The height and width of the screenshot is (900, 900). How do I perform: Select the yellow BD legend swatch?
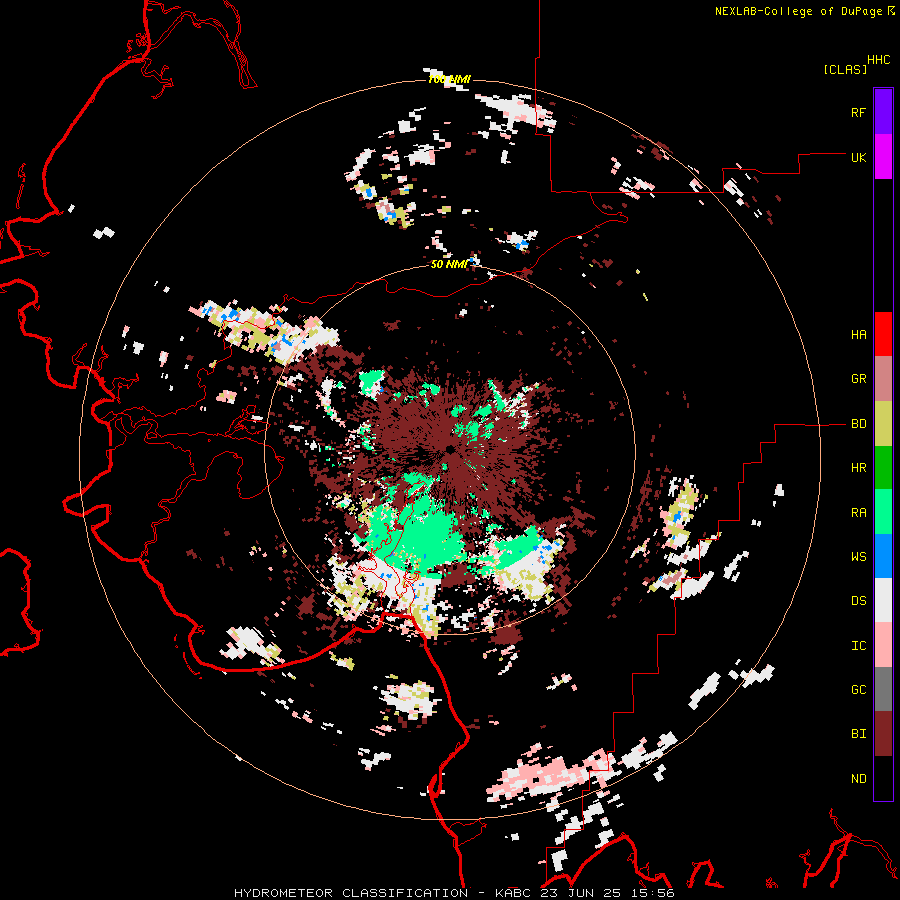[x=883, y=424]
